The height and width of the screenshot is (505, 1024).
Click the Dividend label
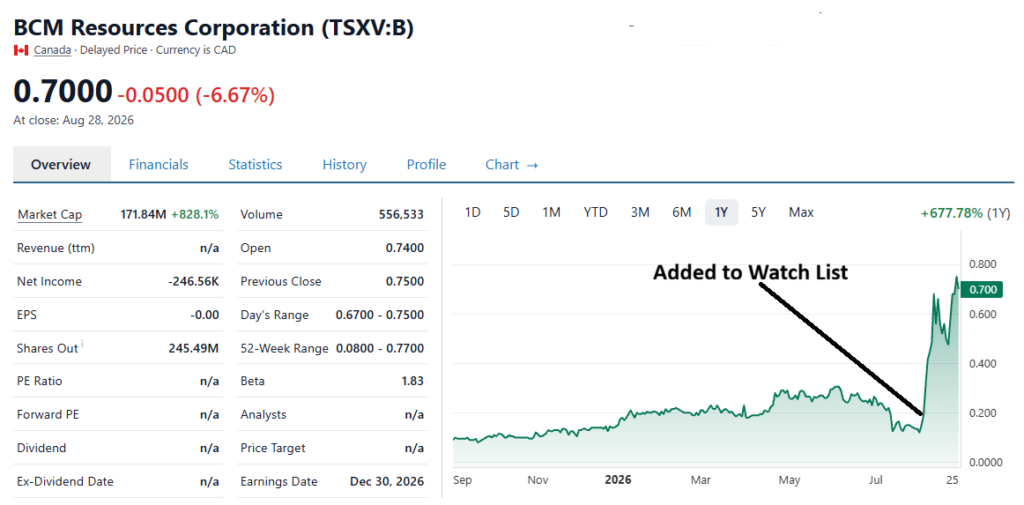click(x=41, y=448)
